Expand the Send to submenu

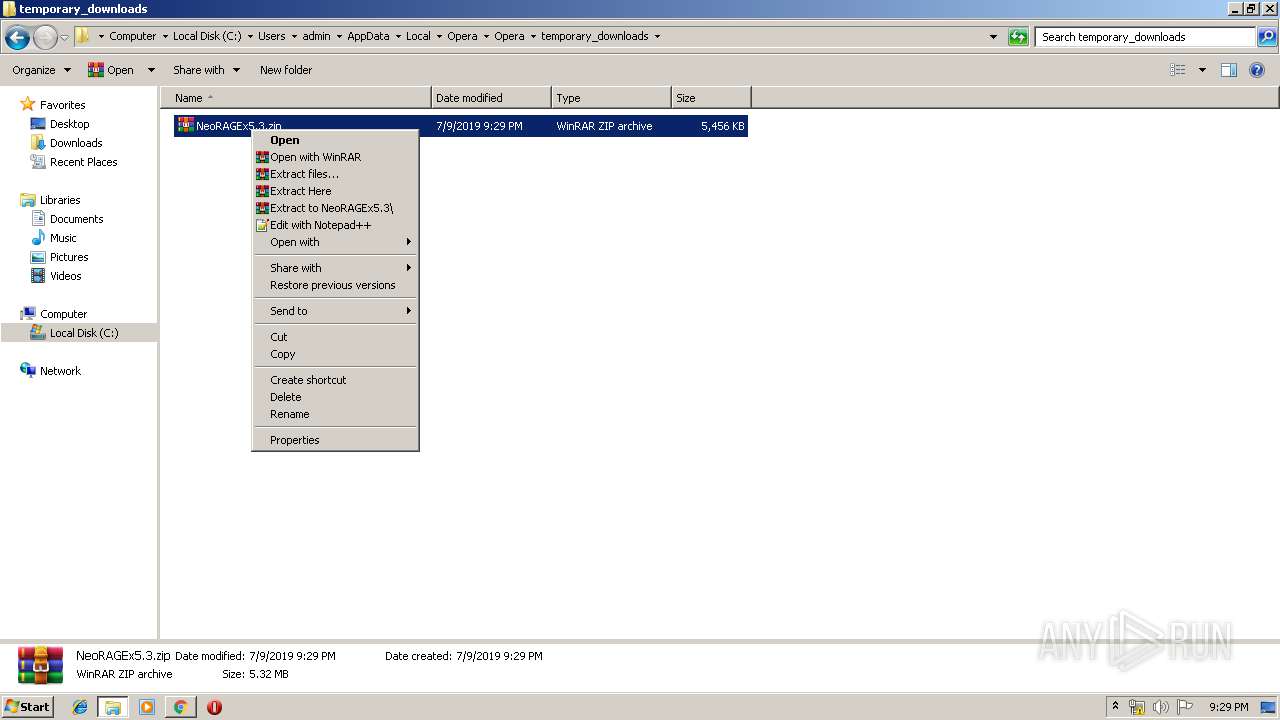click(x=335, y=311)
